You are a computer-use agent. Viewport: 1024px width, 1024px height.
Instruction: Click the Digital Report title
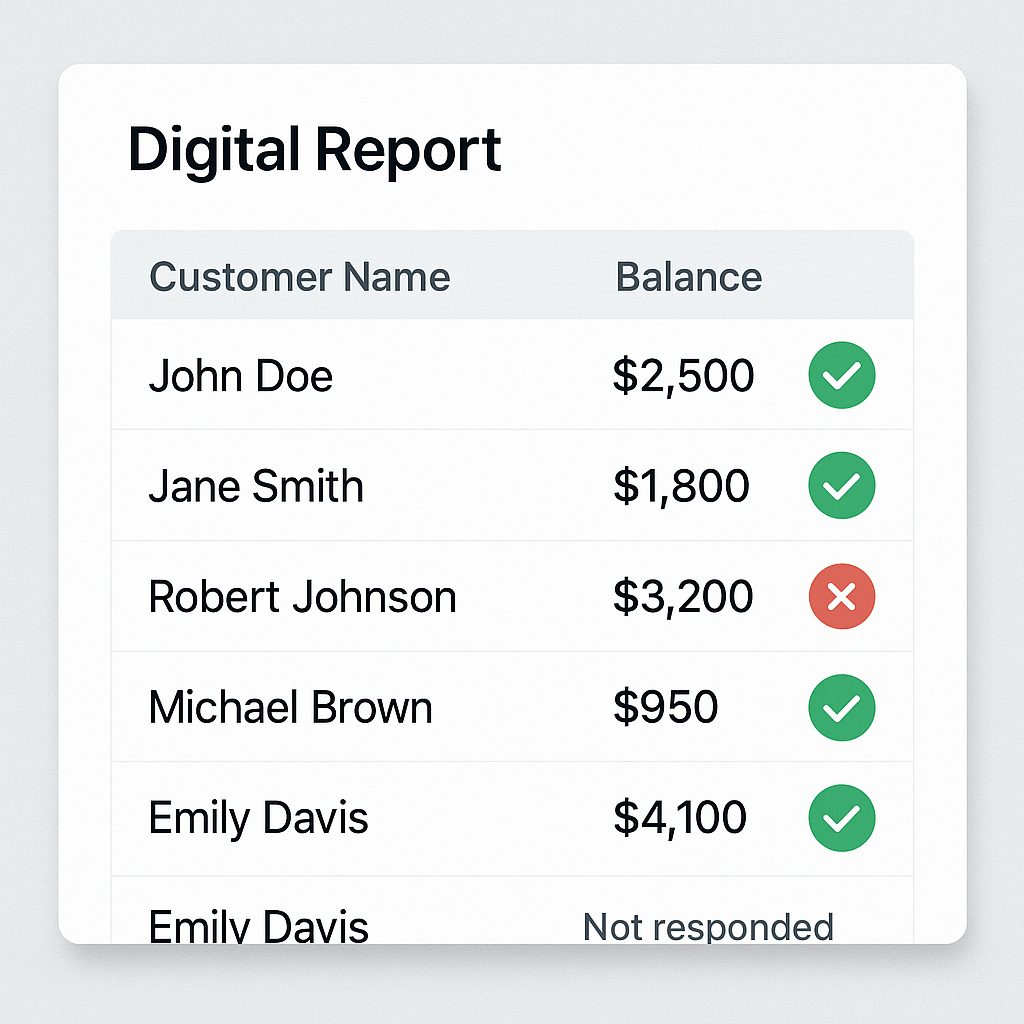click(315, 151)
